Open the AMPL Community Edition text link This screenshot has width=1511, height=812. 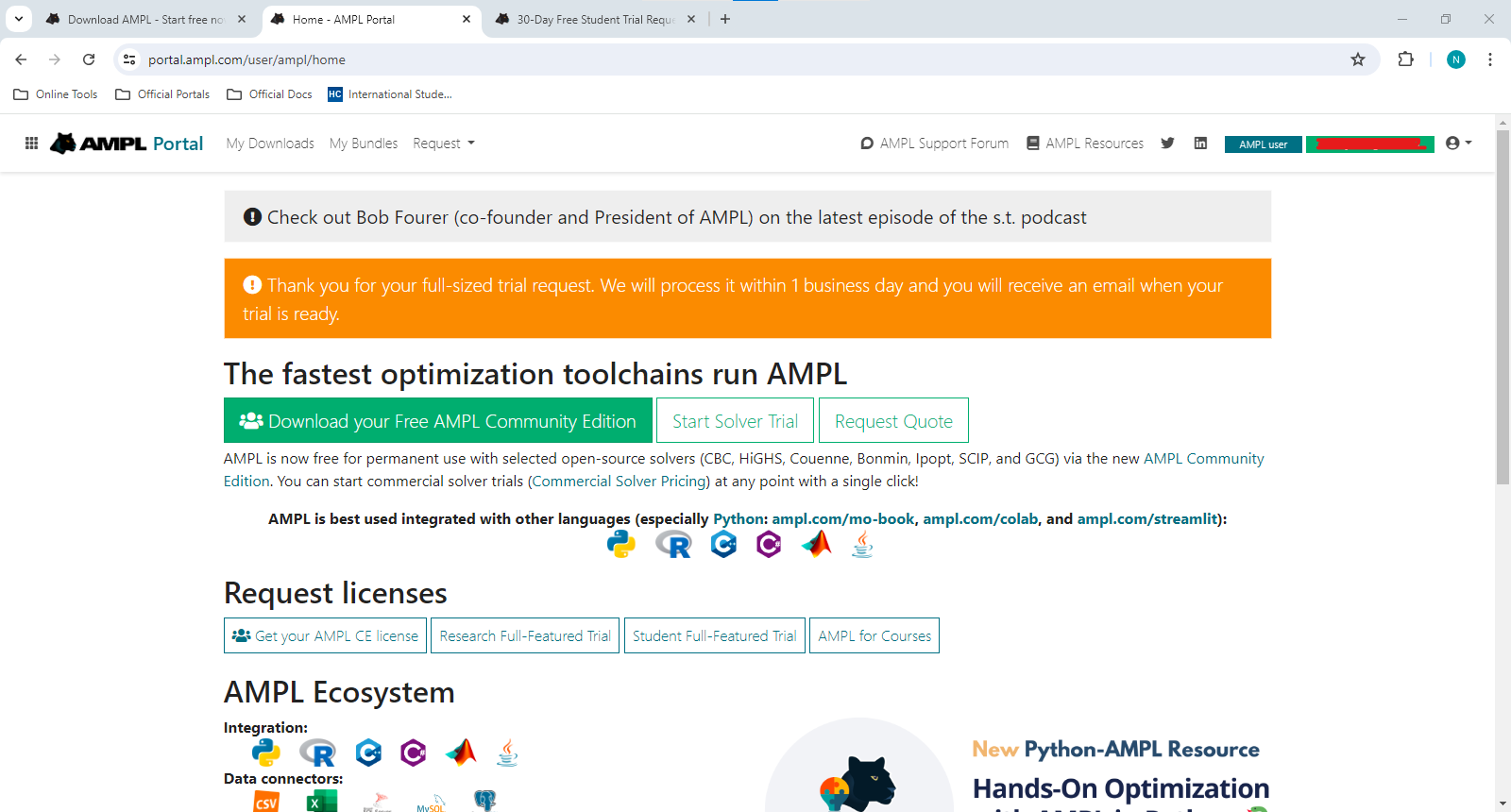[1204, 459]
